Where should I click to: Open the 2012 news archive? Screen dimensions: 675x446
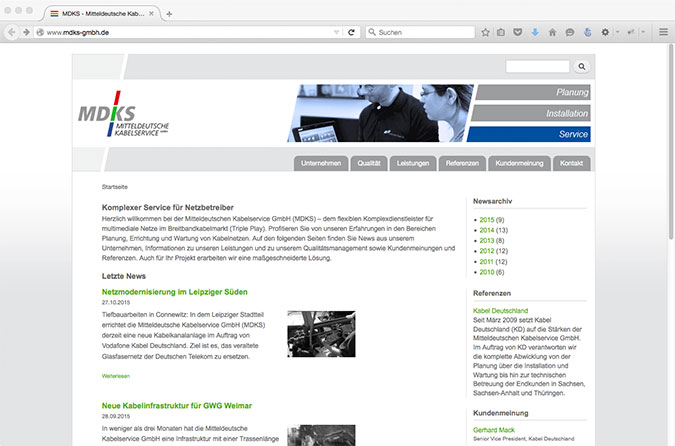pos(487,251)
